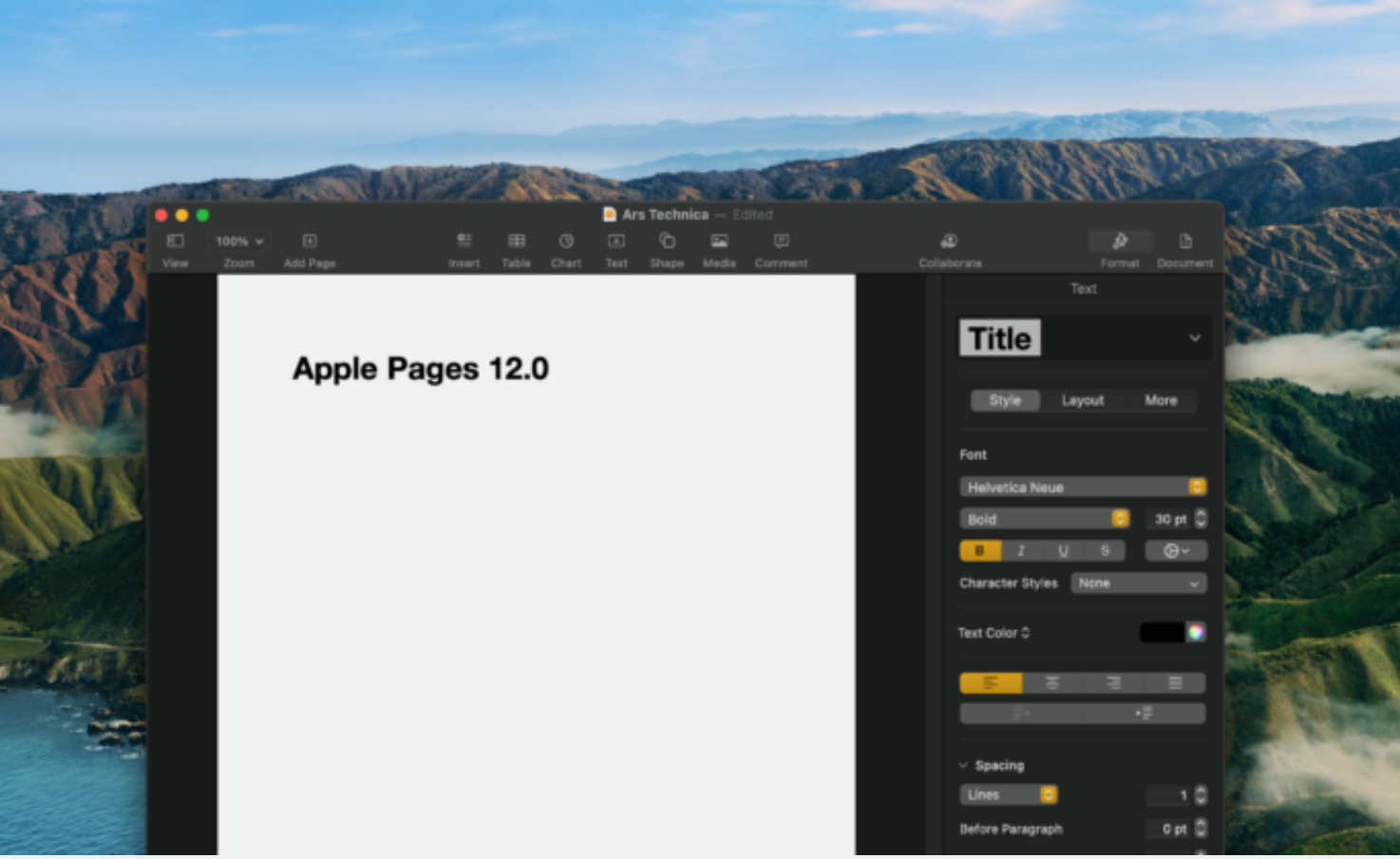Decrease paragraph indent
This screenshot has height=859, width=1400.
pos(1021,714)
